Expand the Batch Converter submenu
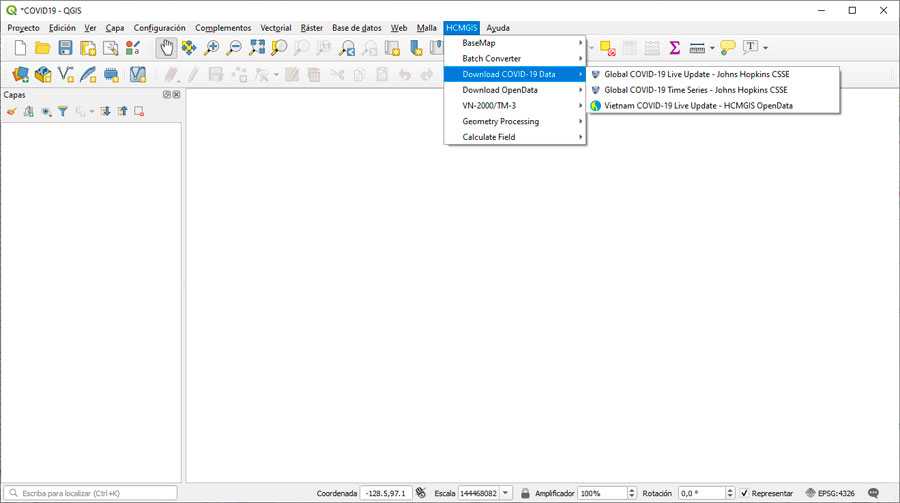 (515, 59)
